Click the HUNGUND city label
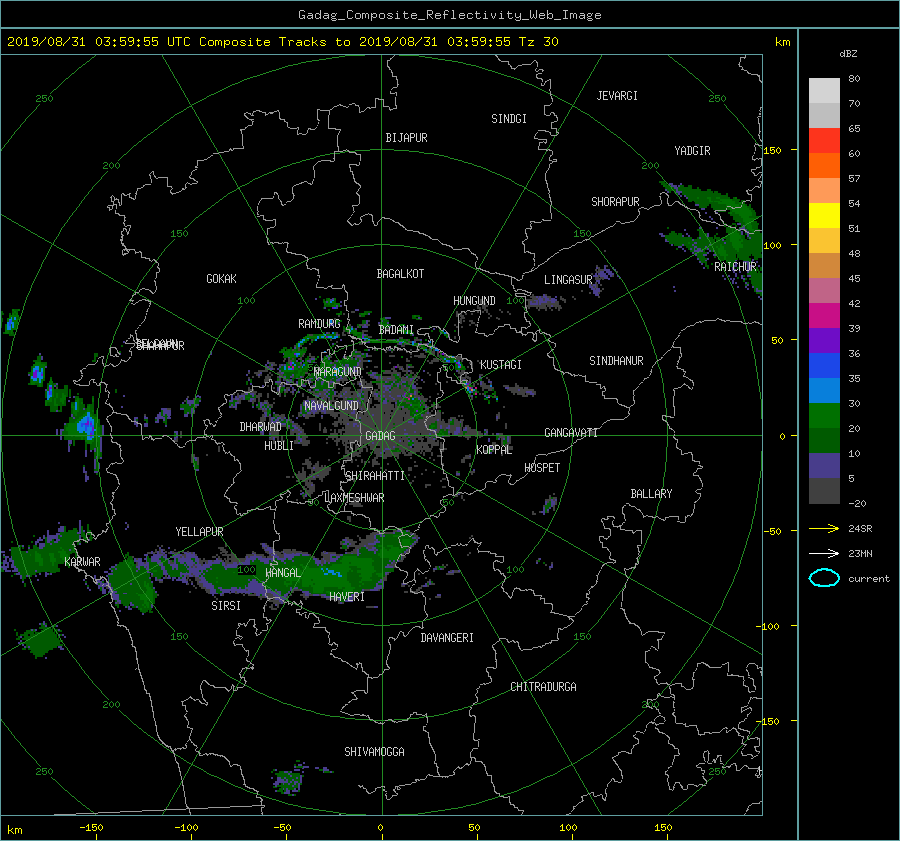The height and width of the screenshot is (841, 900). (474, 301)
